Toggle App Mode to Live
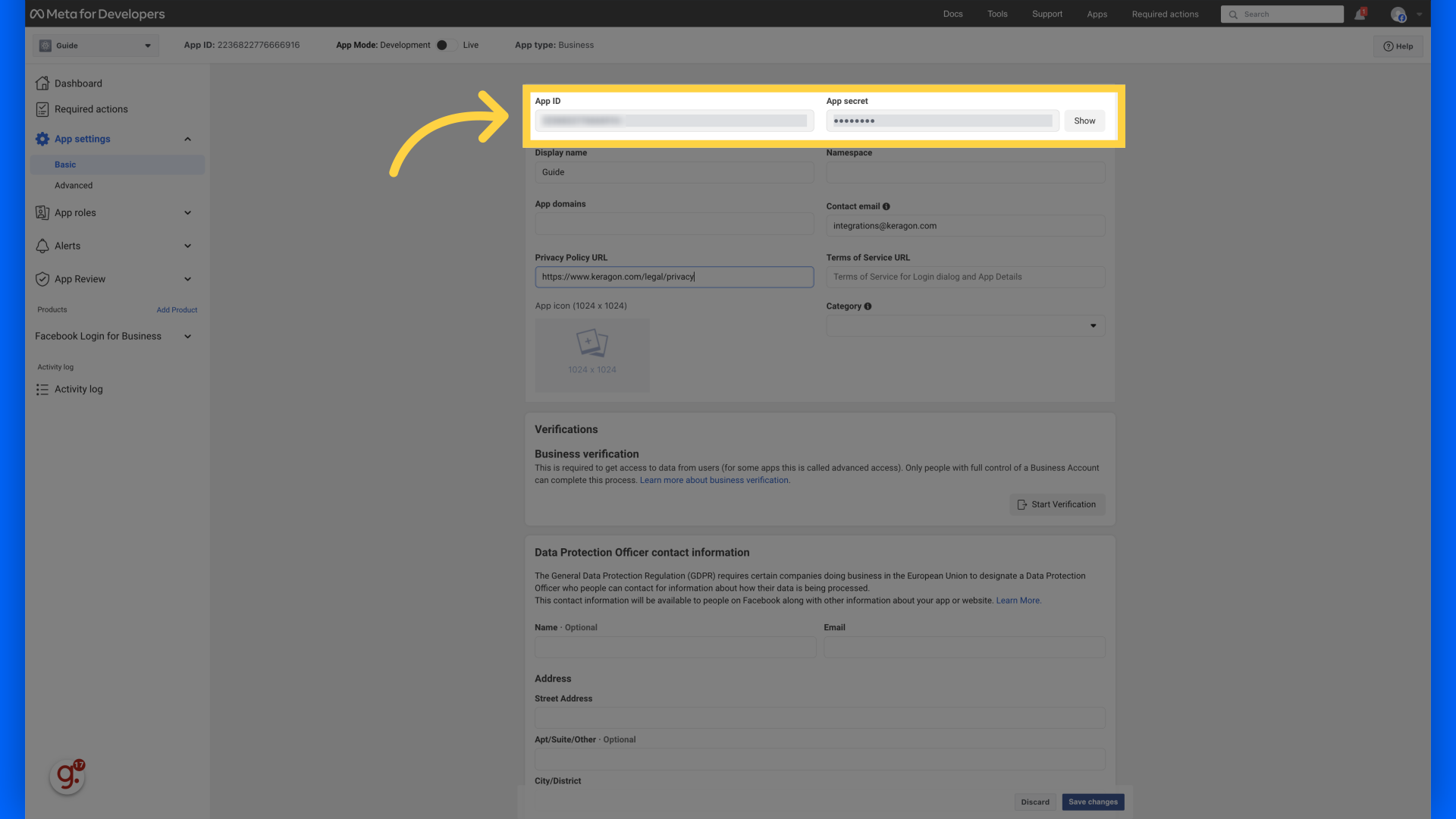The image size is (1456, 819). pos(446,45)
